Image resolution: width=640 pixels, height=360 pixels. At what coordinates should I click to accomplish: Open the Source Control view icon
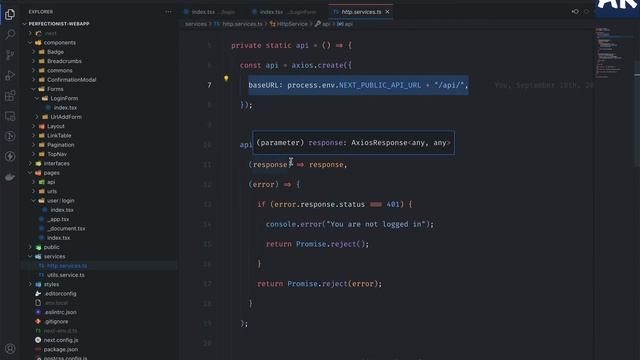point(10,55)
